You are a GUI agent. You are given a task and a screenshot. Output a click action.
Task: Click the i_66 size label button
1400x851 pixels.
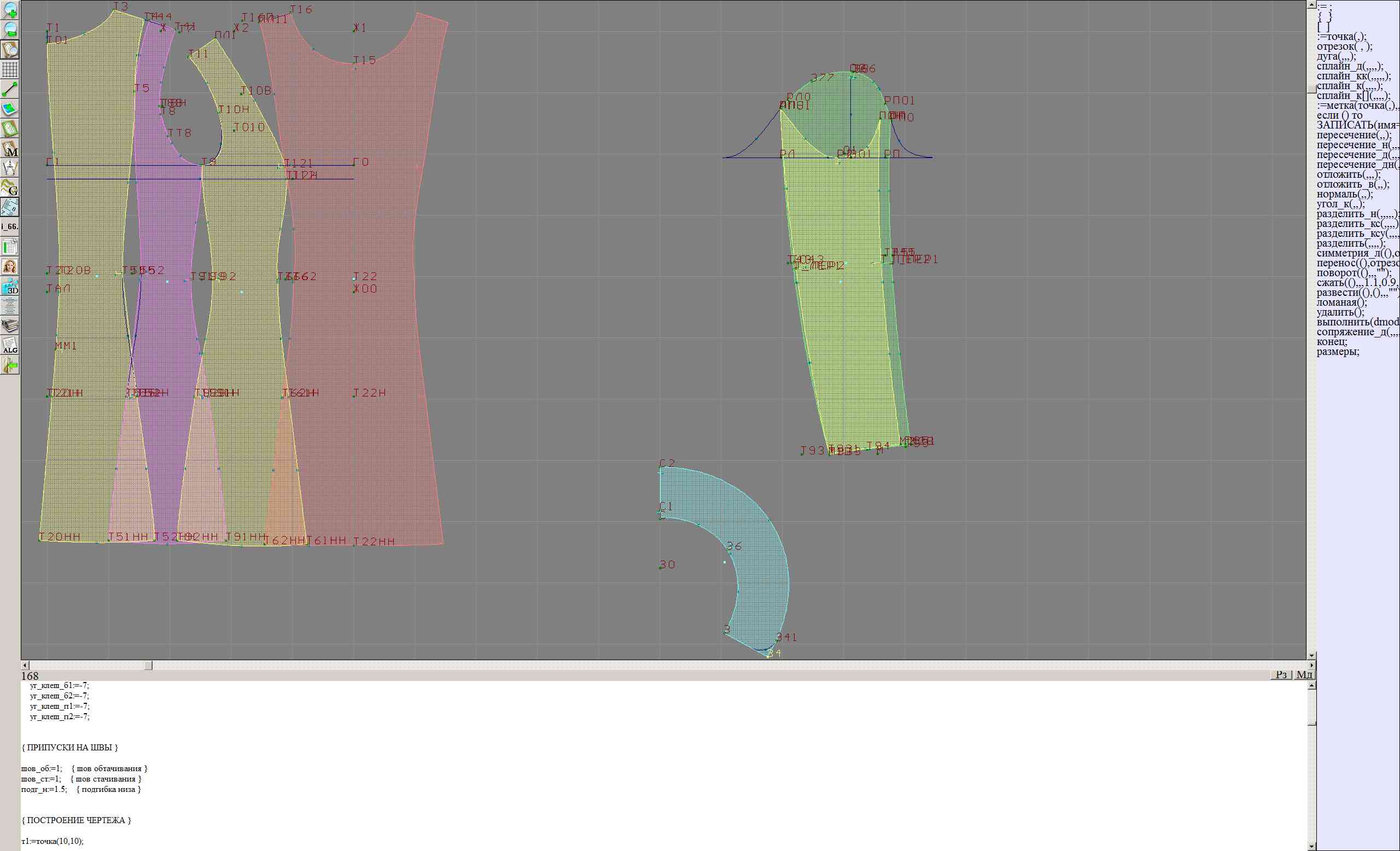10,226
